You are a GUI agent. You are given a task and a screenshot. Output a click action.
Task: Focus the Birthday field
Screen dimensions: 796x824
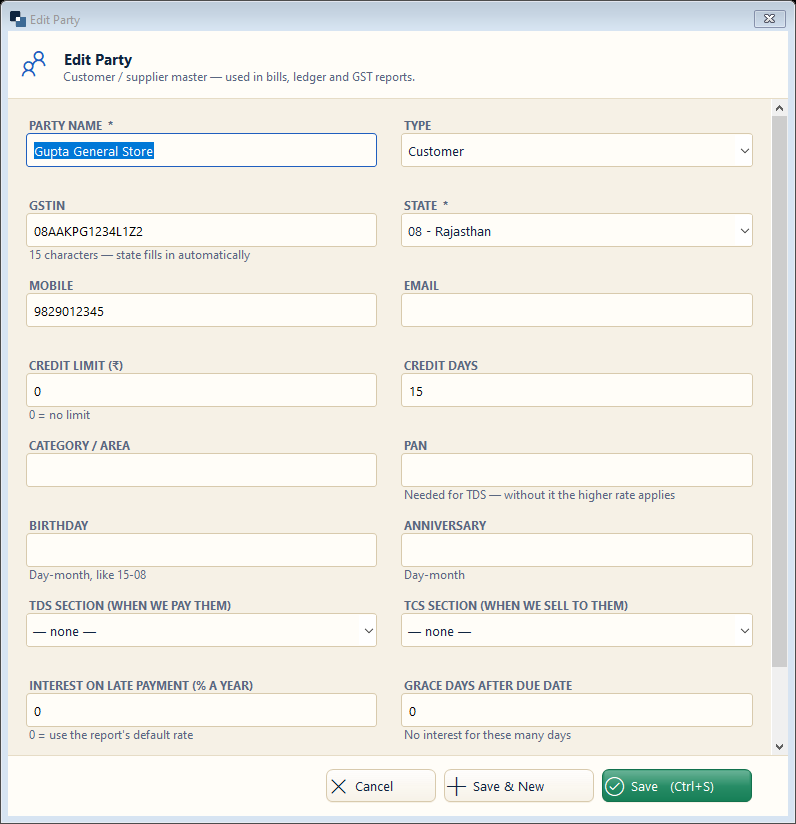coord(201,550)
